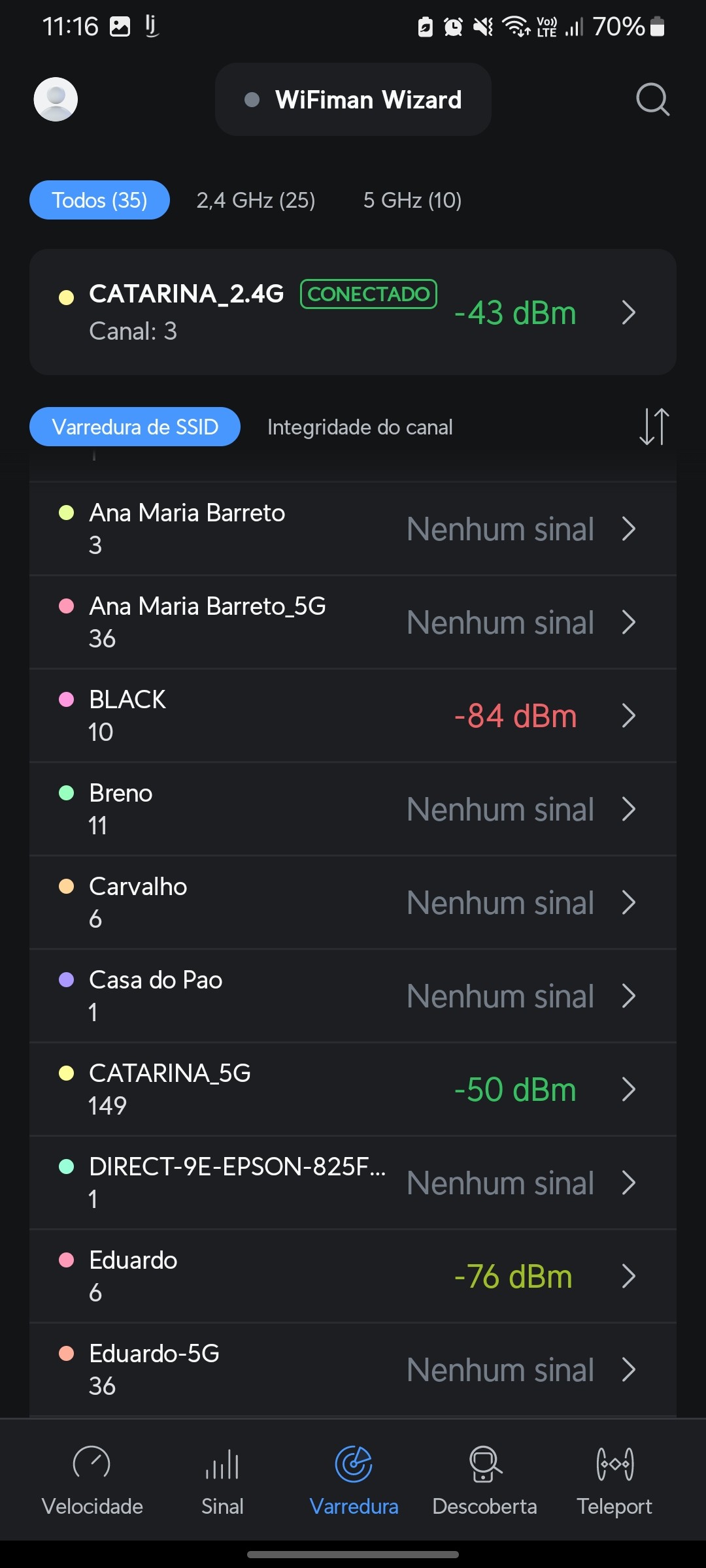
Task: Expand the BLACK network chevron
Action: (x=629, y=715)
